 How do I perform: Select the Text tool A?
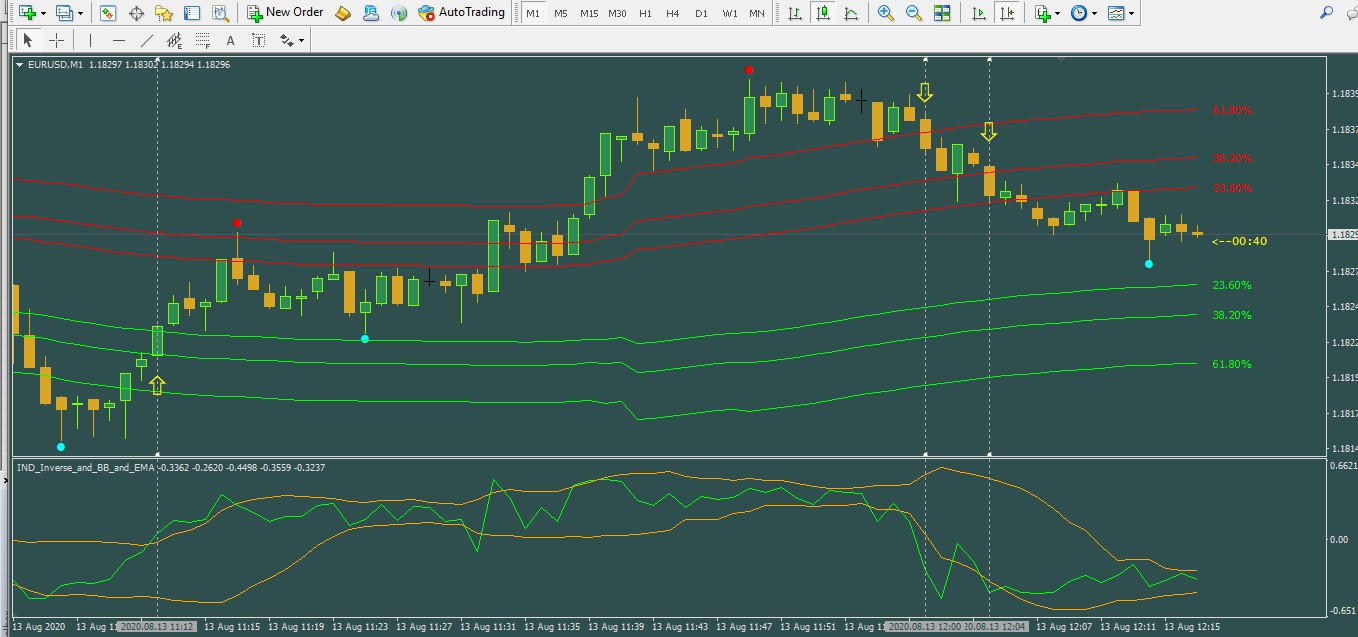230,41
